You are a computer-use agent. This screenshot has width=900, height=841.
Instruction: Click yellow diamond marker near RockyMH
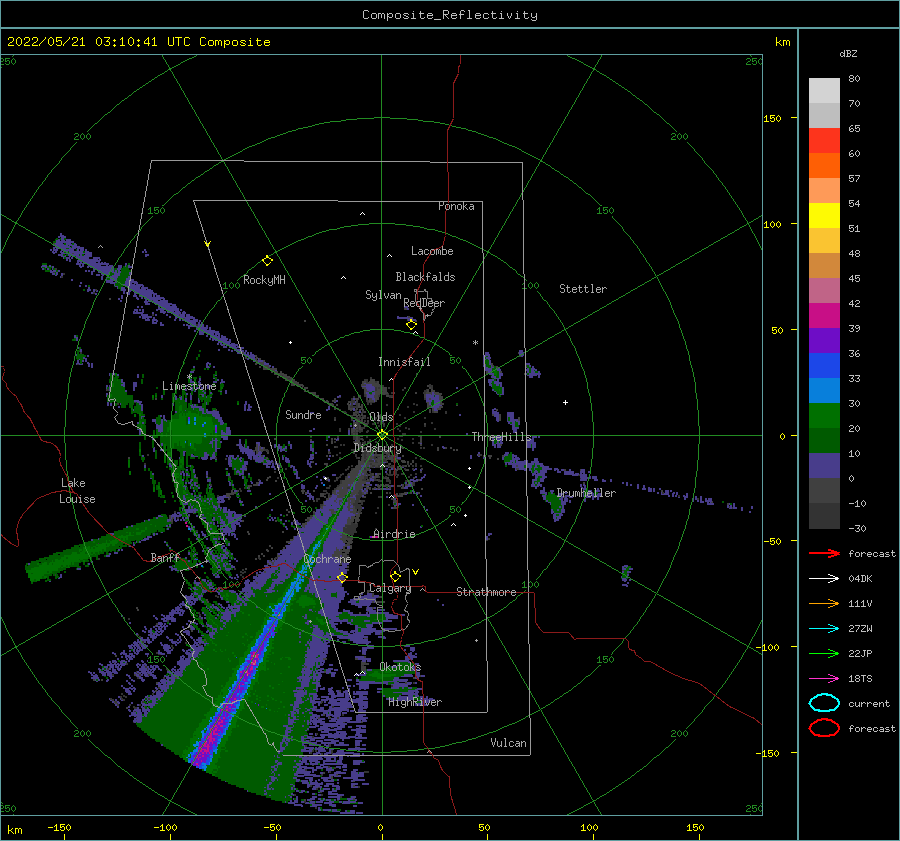(x=267, y=261)
